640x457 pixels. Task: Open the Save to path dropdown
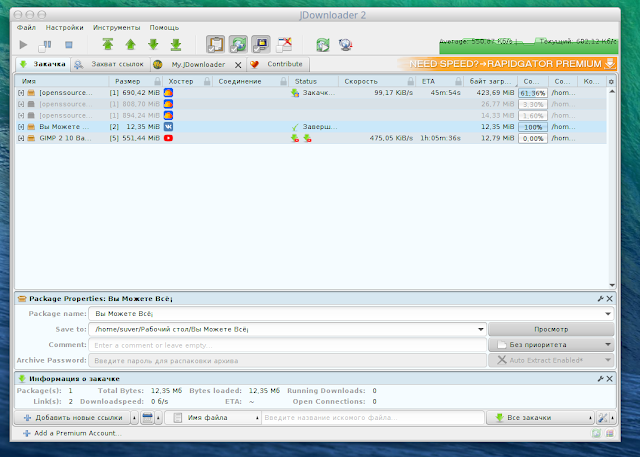(481, 329)
